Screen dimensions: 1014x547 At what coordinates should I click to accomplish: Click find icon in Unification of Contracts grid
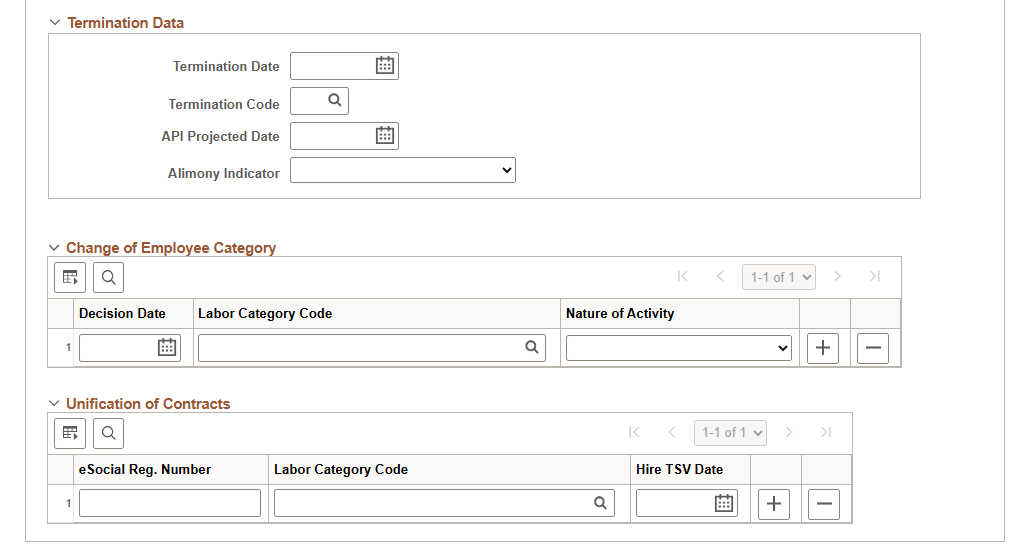point(109,433)
